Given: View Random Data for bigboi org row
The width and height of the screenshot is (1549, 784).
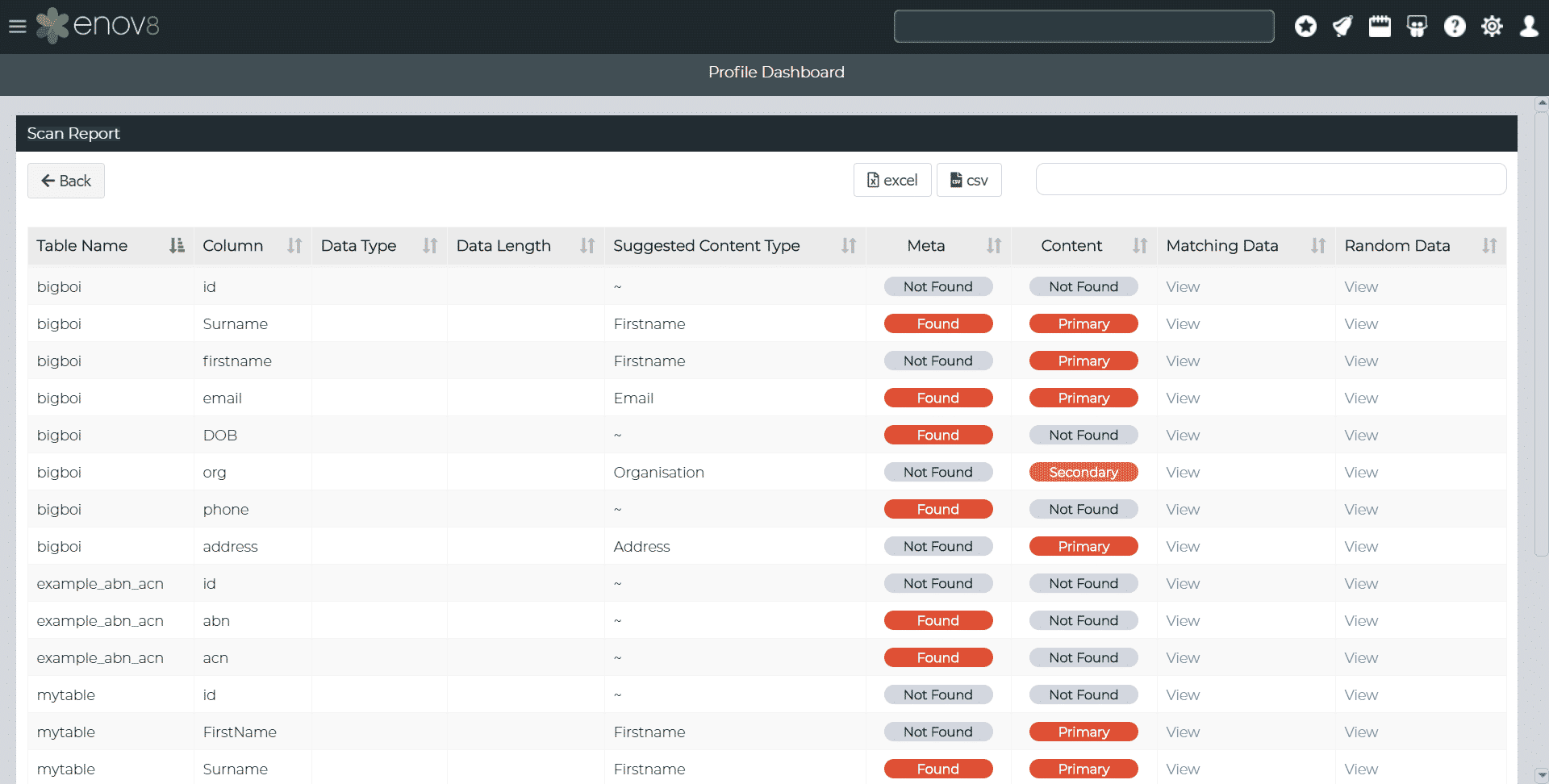Looking at the screenshot, I should (1361, 473).
